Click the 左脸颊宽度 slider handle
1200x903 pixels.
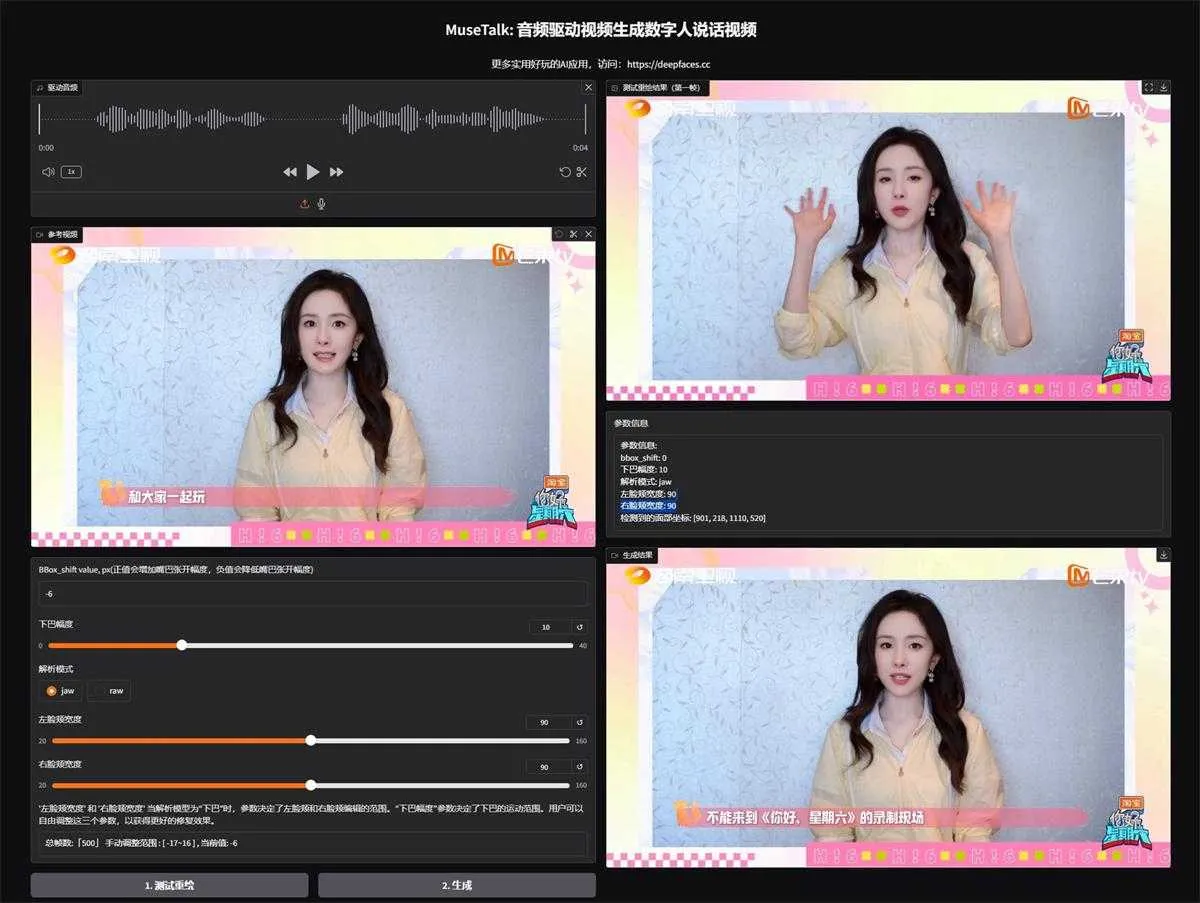(311, 740)
